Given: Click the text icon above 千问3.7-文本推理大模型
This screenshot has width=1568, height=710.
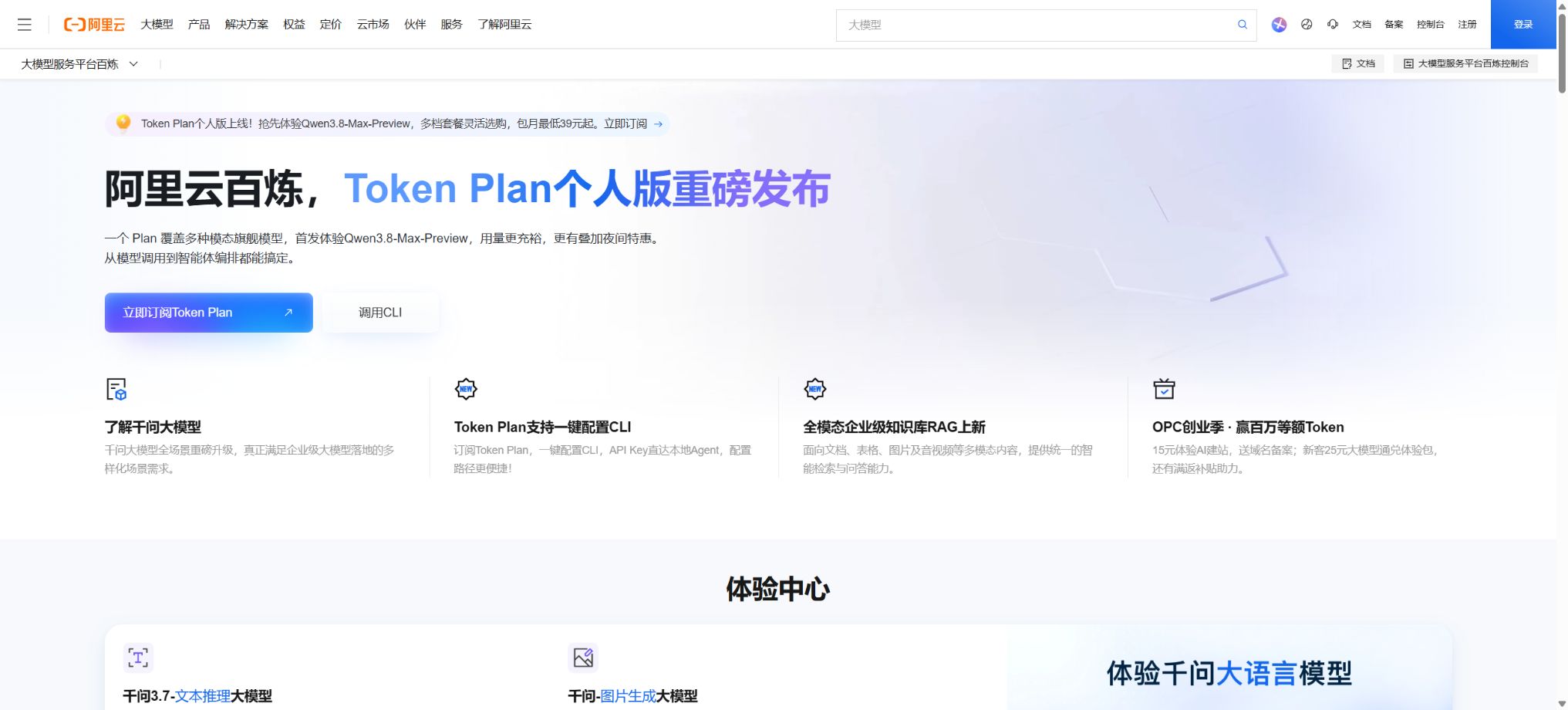Looking at the screenshot, I should click(138, 658).
